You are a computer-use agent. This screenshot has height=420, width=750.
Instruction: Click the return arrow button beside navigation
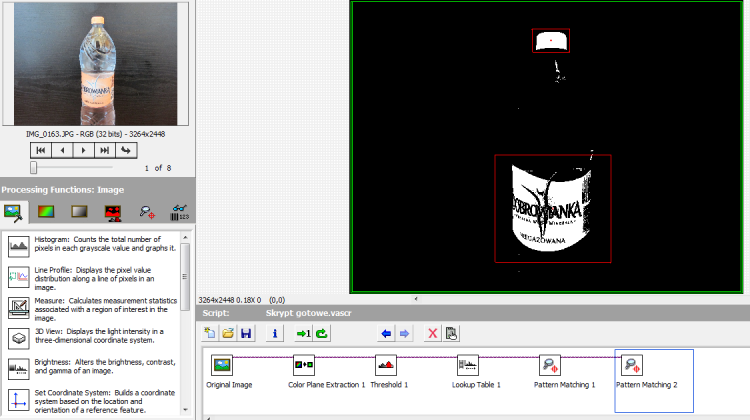(126, 150)
